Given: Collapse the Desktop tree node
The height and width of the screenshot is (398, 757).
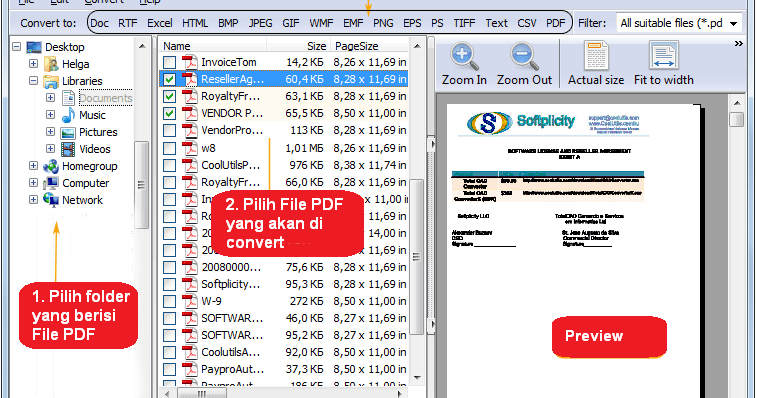Looking at the screenshot, I should 16,47.
